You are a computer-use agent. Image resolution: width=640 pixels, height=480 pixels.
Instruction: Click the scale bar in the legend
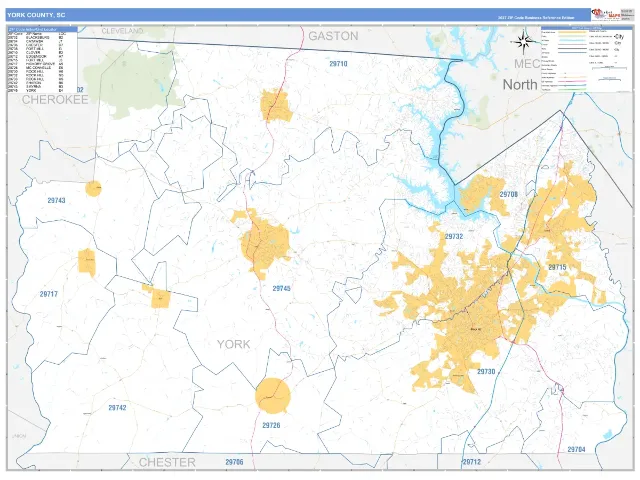point(609,69)
